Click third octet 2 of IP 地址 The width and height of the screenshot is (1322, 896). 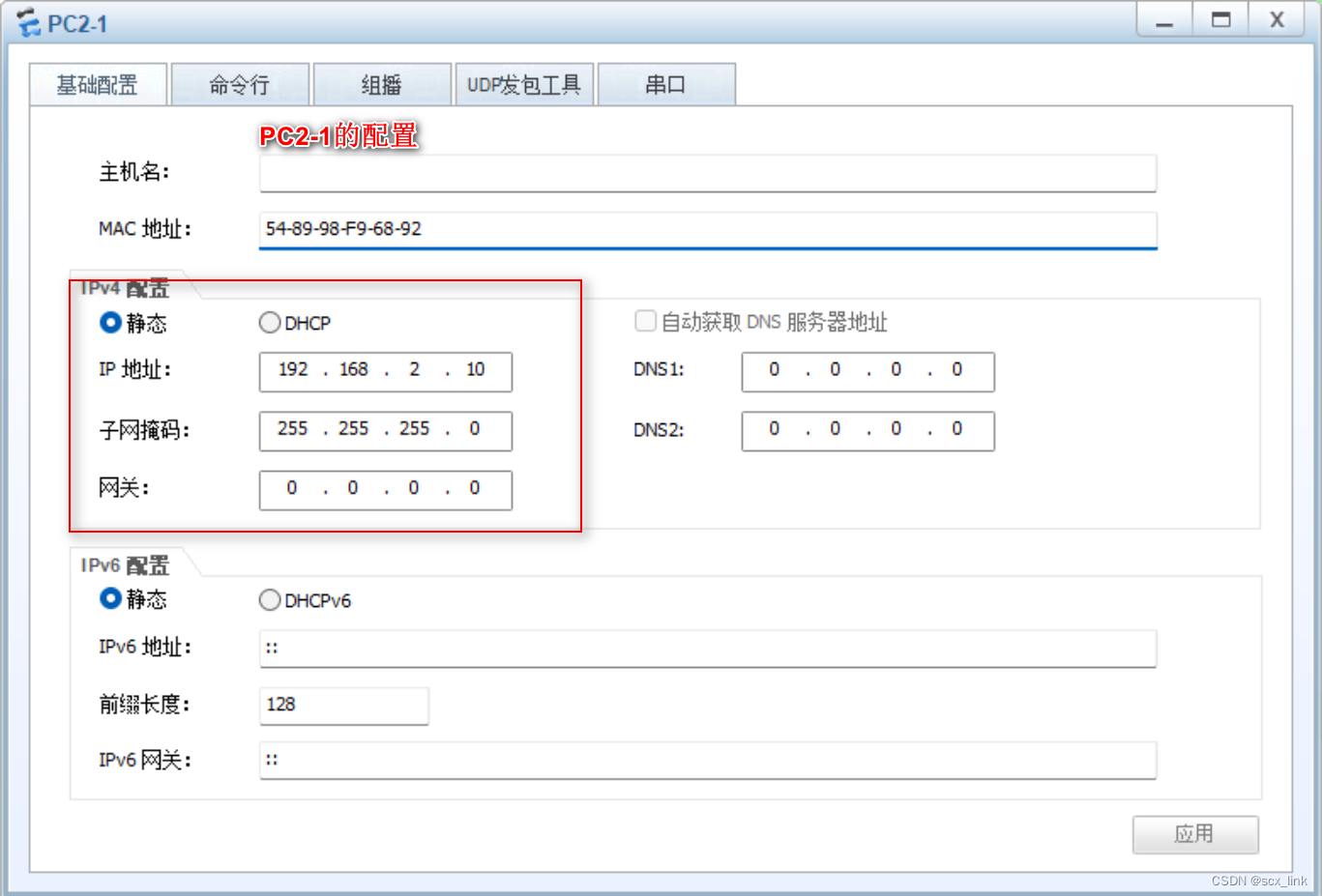pyautogui.click(x=415, y=370)
